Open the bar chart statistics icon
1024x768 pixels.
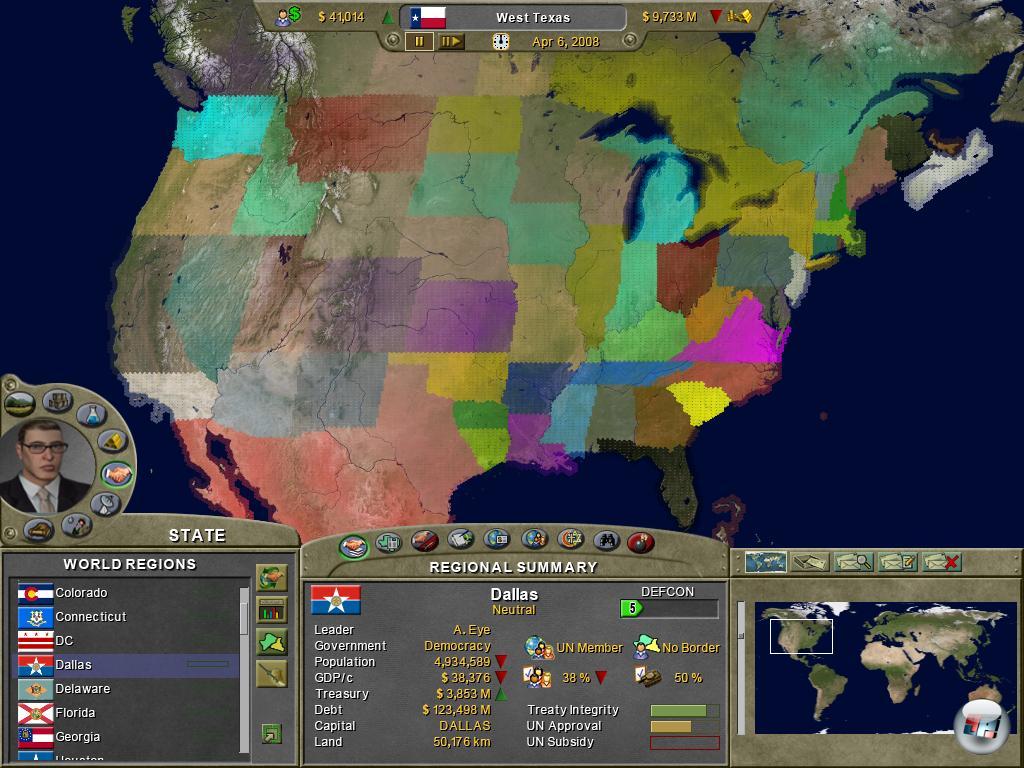coord(271,610)
